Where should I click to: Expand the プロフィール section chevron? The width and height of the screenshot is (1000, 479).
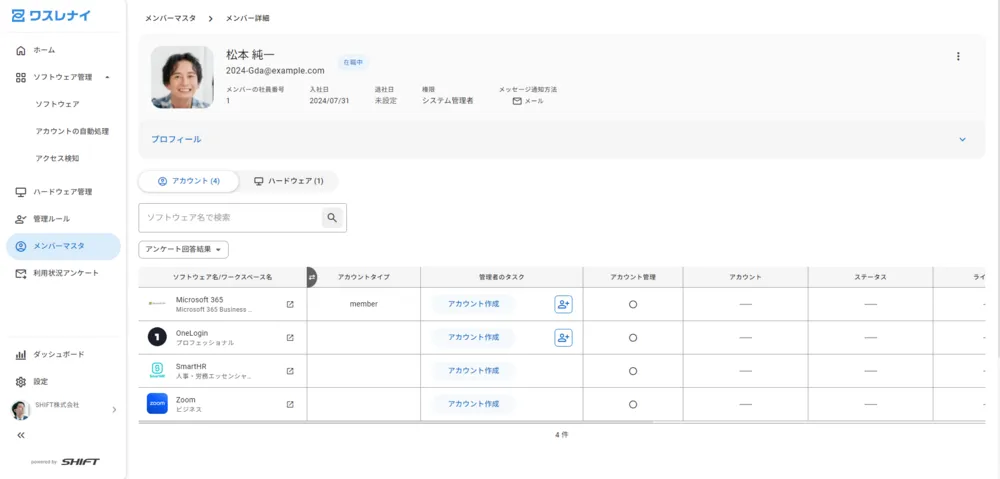pos(962,139)
